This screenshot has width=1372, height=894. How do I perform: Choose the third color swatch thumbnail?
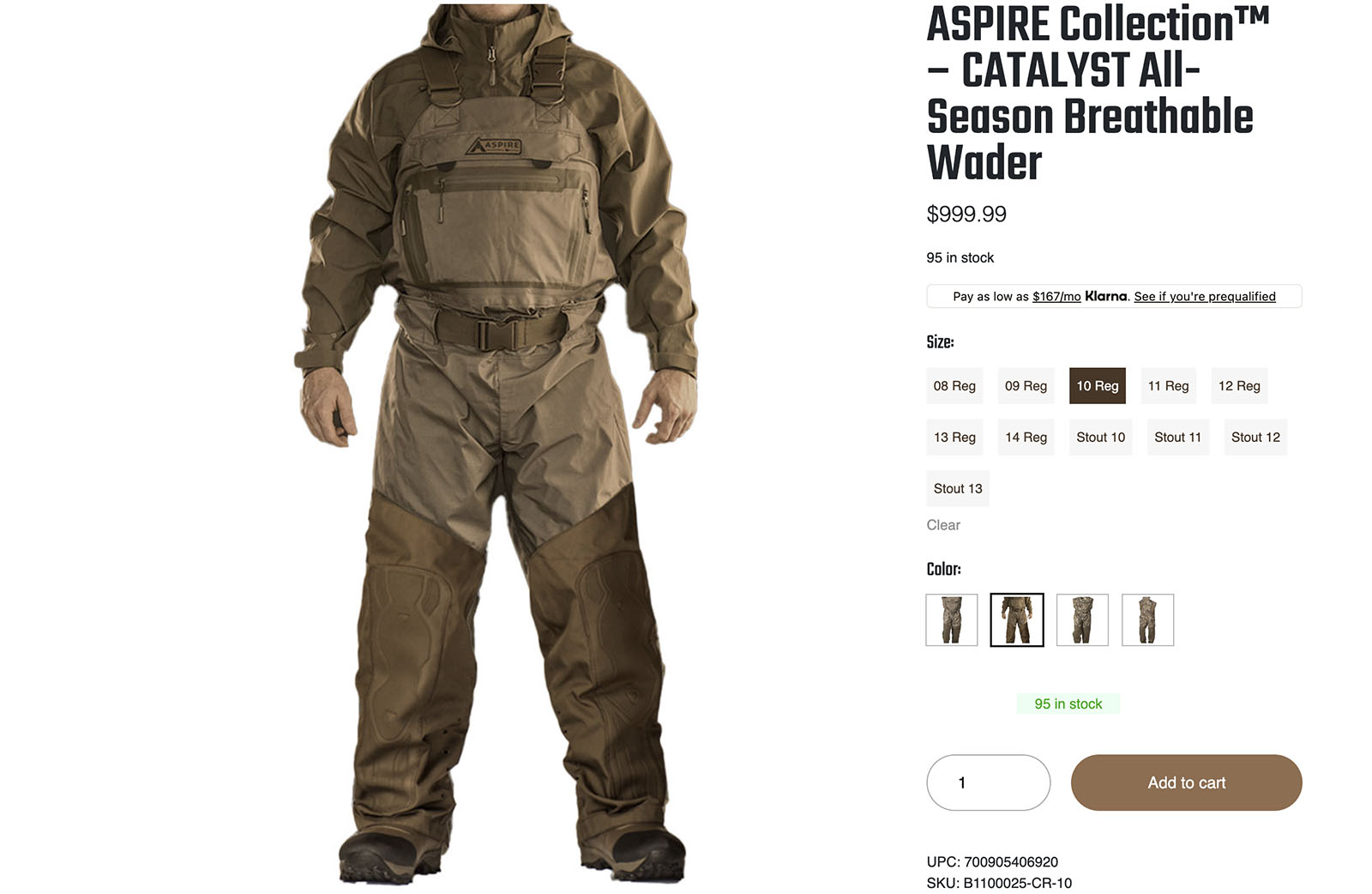(1082, 619)
